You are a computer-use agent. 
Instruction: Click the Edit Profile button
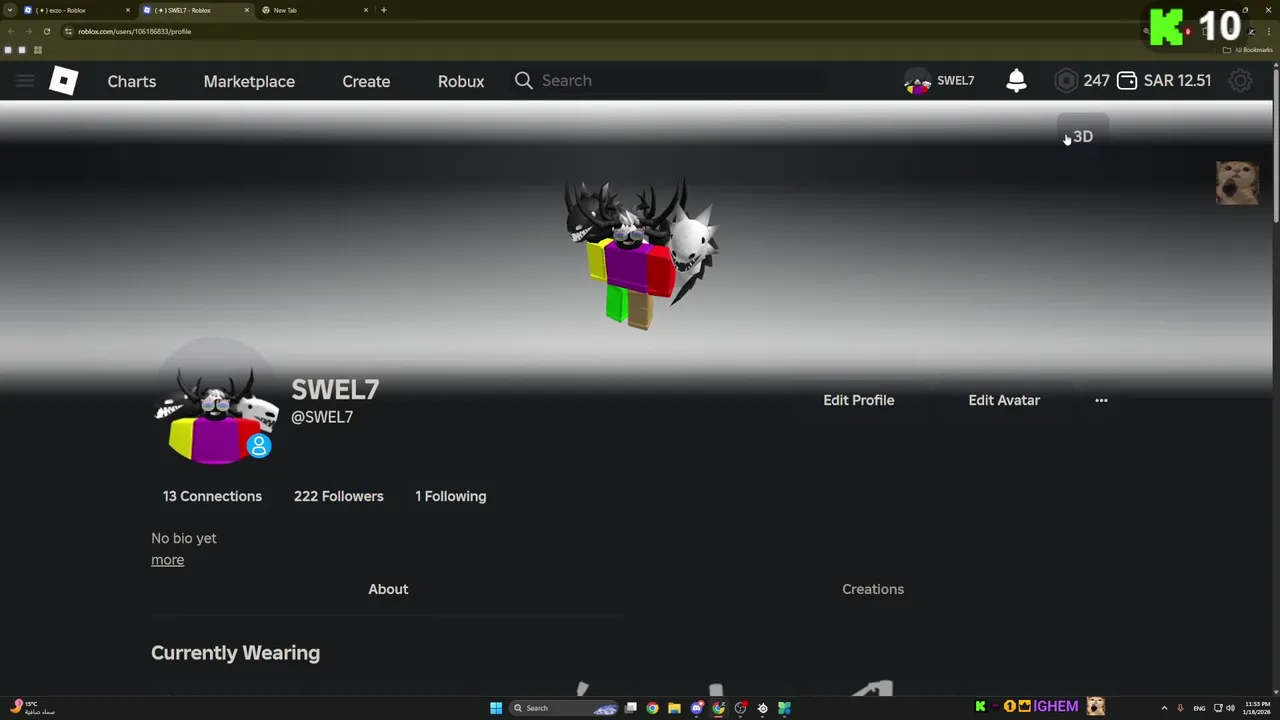pos(859,400)
